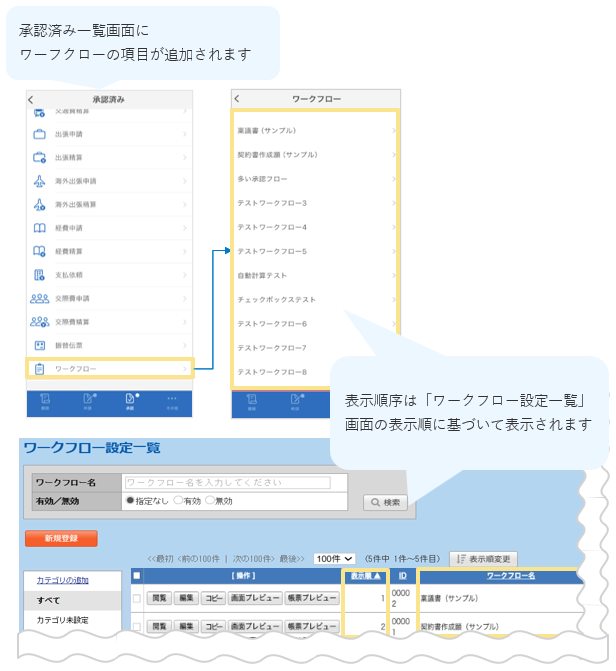Tap the book icon for 経費精算
Image resolution: width=616 pixels, height=671 pixels.
pyautogui.click(x=39, y=251)
